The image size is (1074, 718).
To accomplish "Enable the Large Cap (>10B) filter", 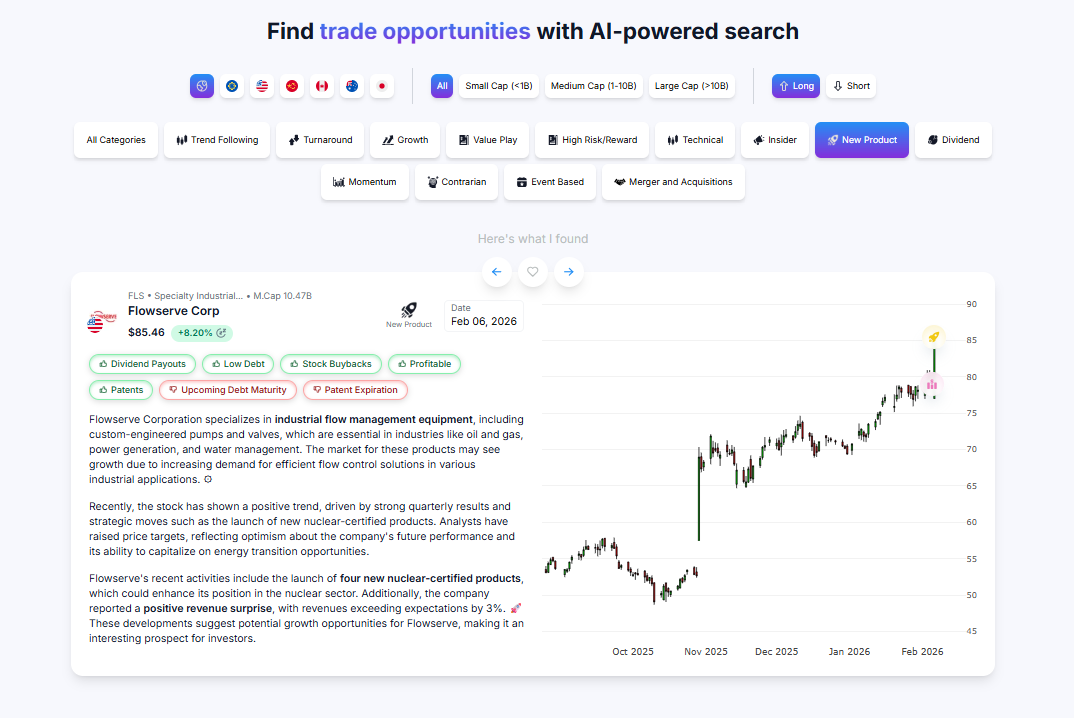I will click(x=692, y=86).
